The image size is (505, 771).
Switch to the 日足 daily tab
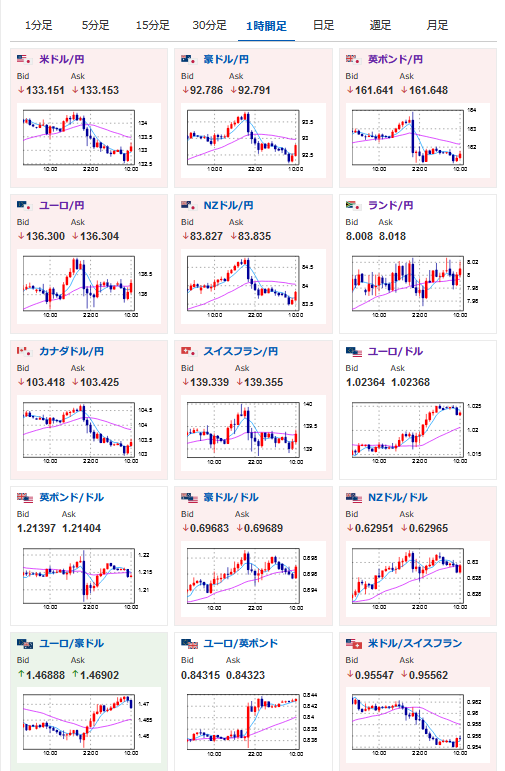(x=323, y=26)
